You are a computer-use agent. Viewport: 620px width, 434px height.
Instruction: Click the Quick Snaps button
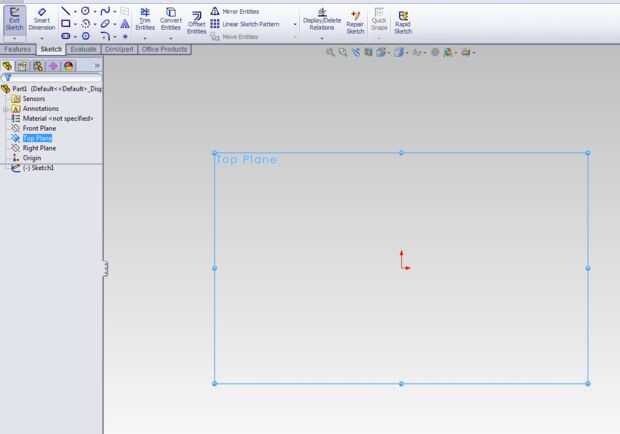coord(379,19)
